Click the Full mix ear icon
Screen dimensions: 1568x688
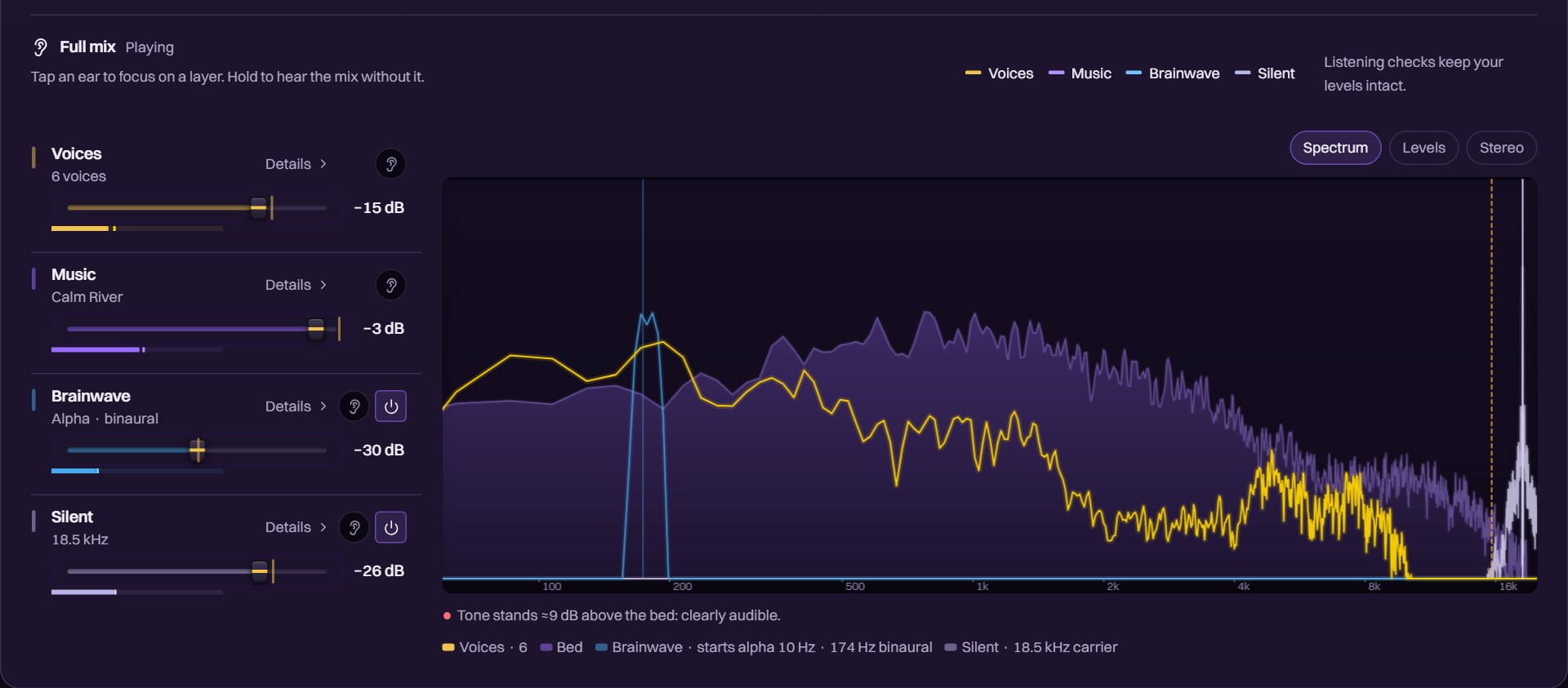[40, 47]
